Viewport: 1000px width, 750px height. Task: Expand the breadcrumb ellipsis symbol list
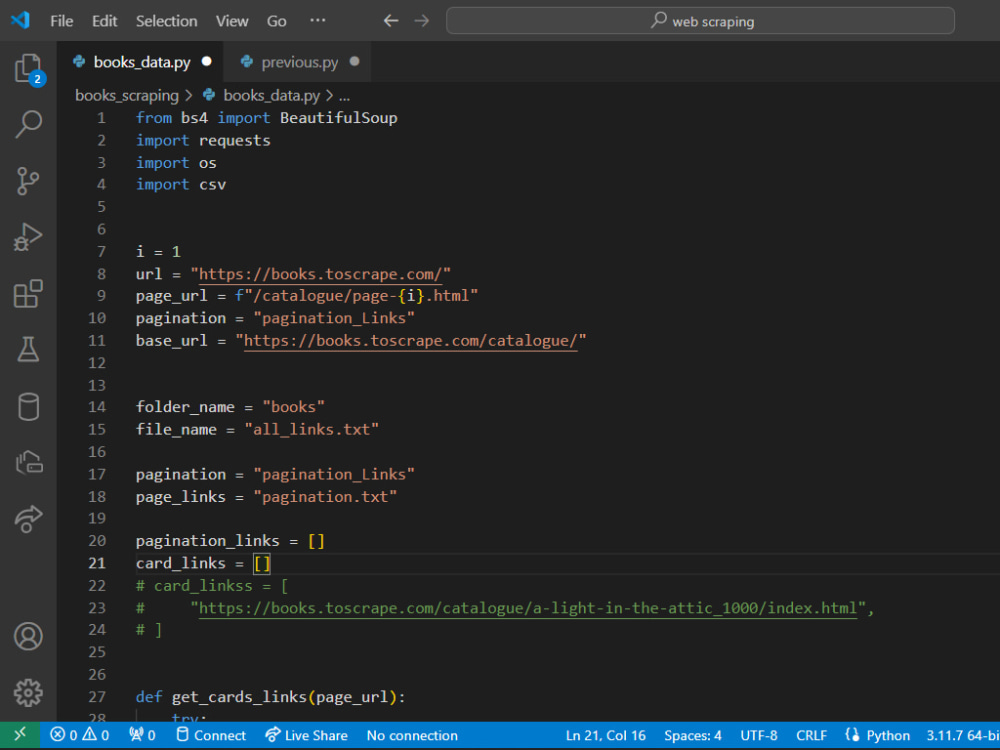click(344, 96)
